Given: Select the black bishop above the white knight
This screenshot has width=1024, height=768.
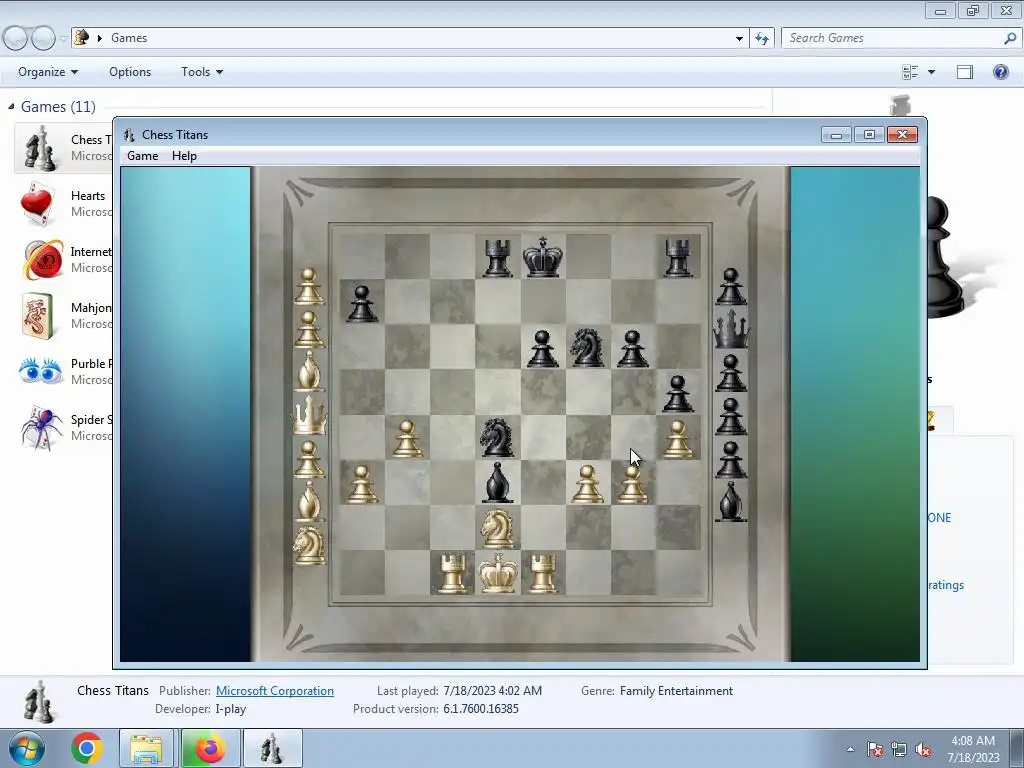Looking at the screenshot, I should point(497,483).
